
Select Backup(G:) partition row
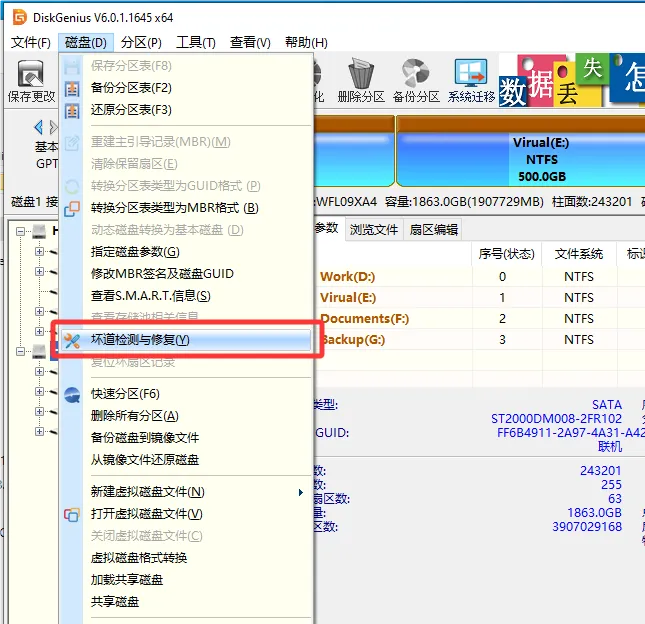[x=478, y=340]
